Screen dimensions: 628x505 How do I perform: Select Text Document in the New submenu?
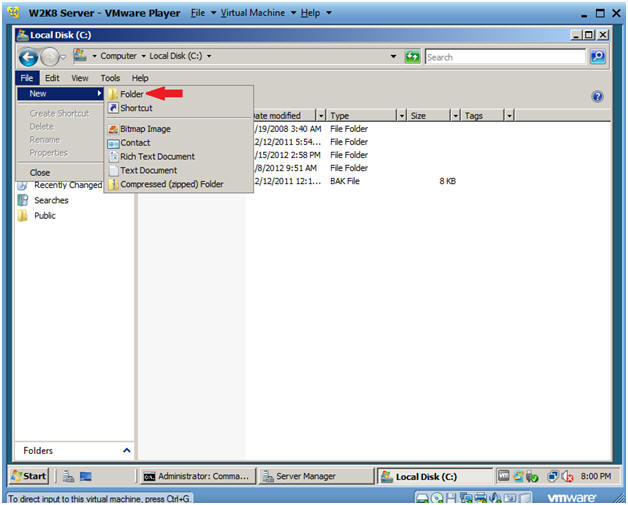coord(179,171)
